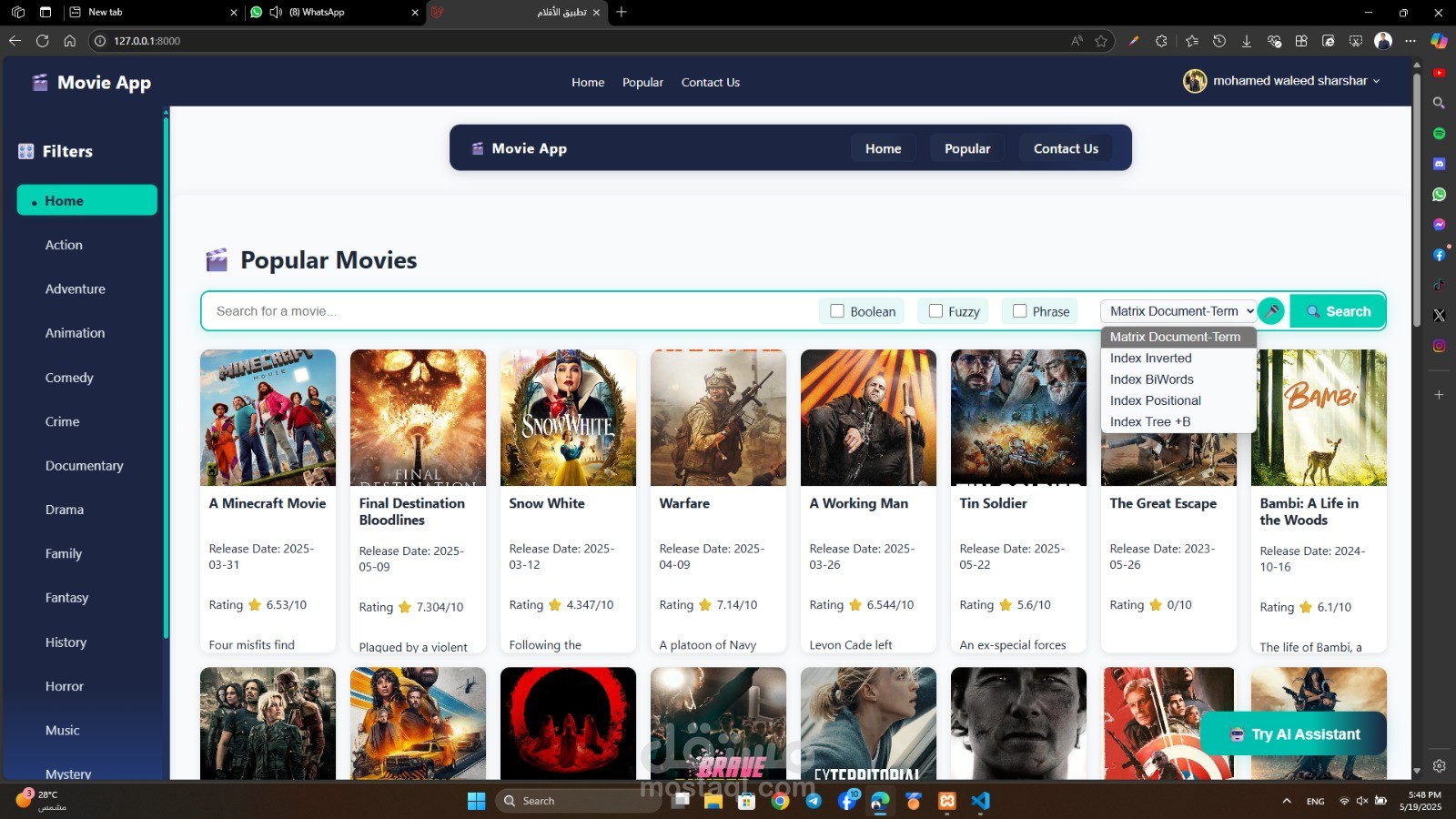The height and width of the screenshot is (819, 1456).
Task: Open Discord in the Edge sidebar
Action: pyautogui.click(x=1439, y=164)
